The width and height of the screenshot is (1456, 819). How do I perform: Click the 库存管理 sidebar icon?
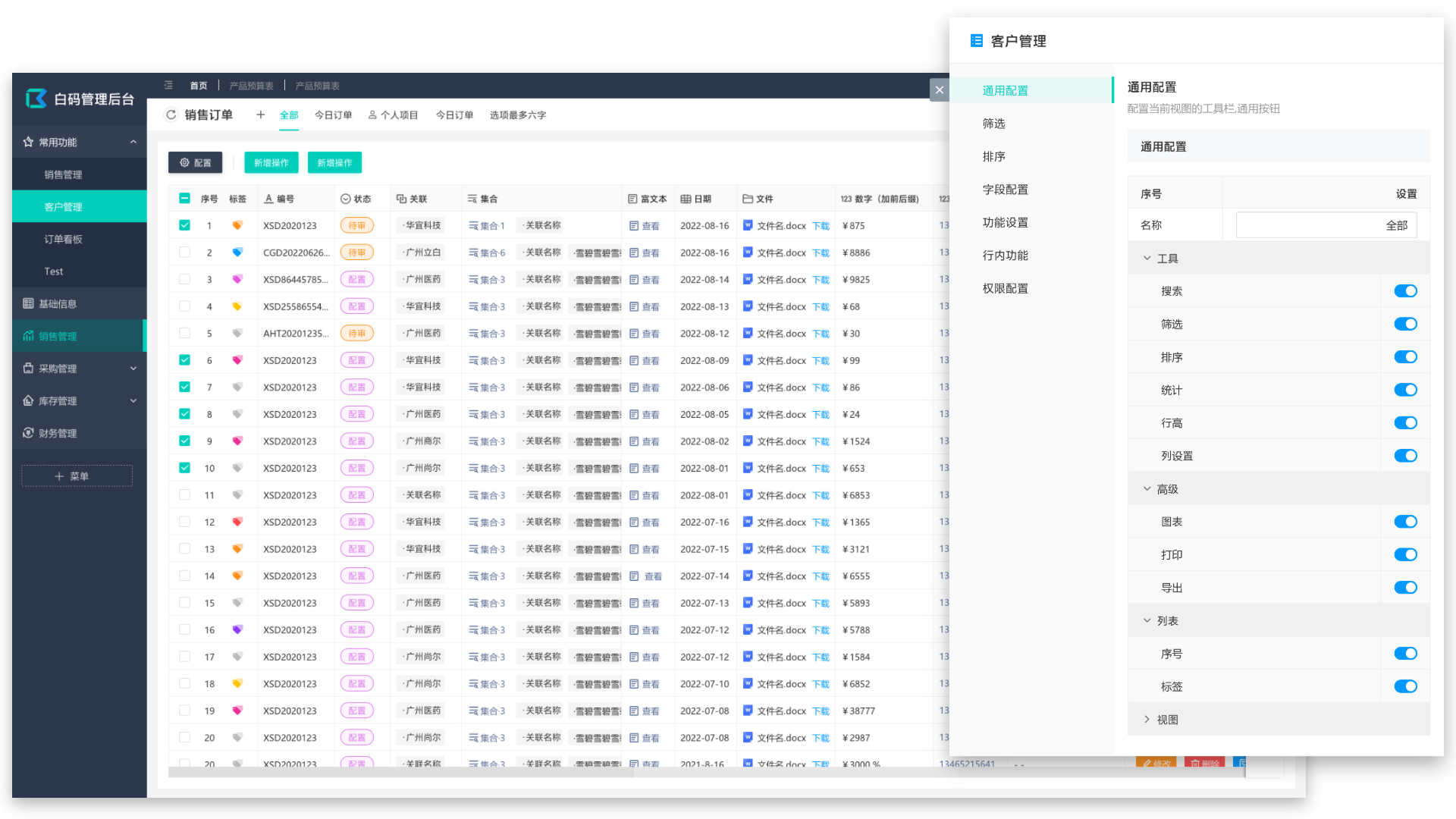coord(28,400)
